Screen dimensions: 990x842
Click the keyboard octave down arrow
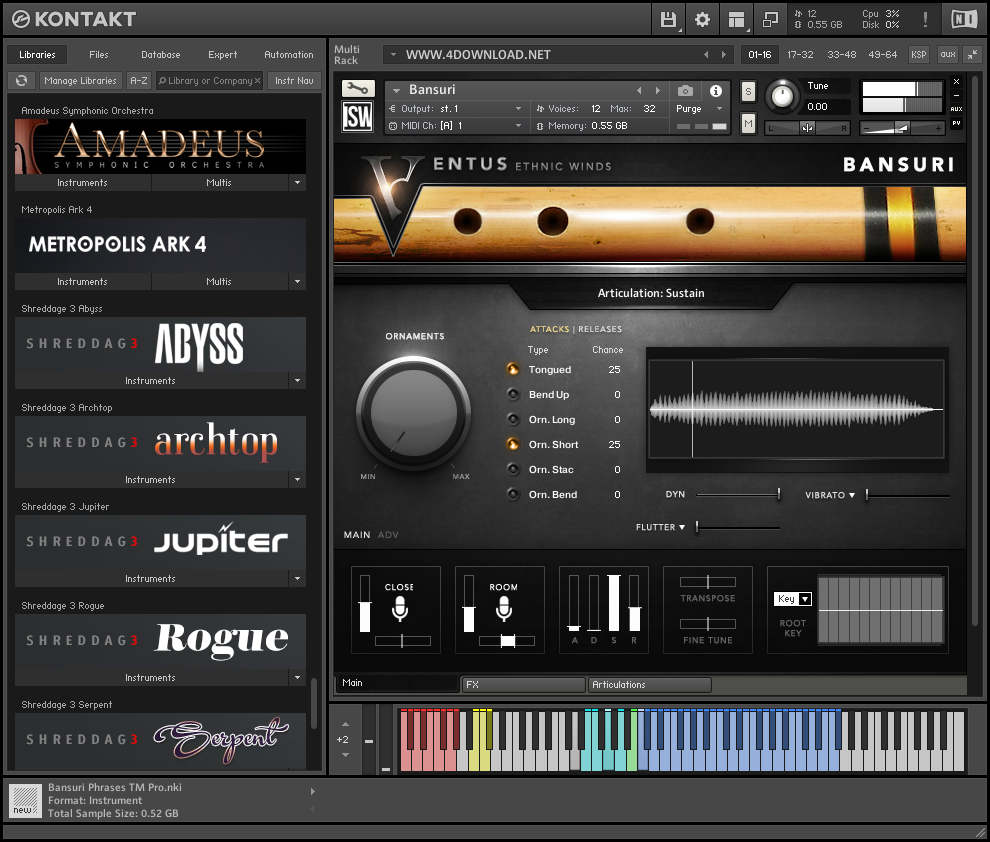click(345, 755)
